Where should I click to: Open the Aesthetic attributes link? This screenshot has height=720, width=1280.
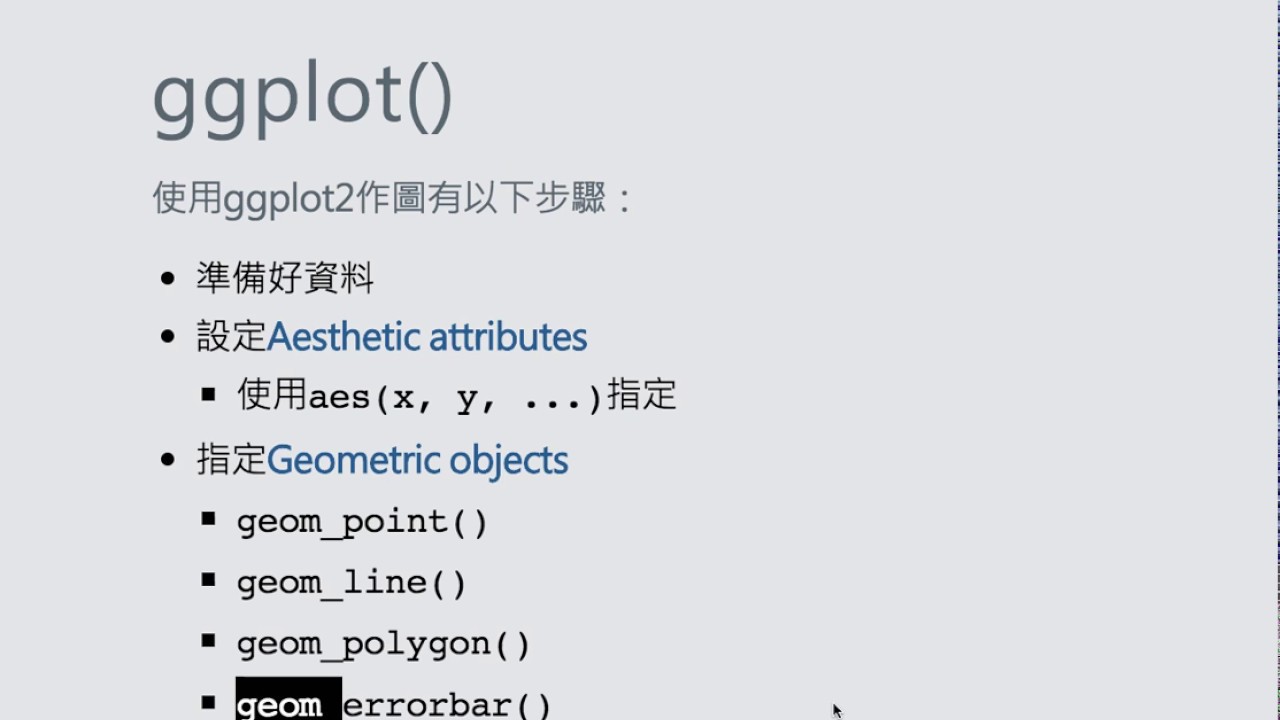point(427,337)
